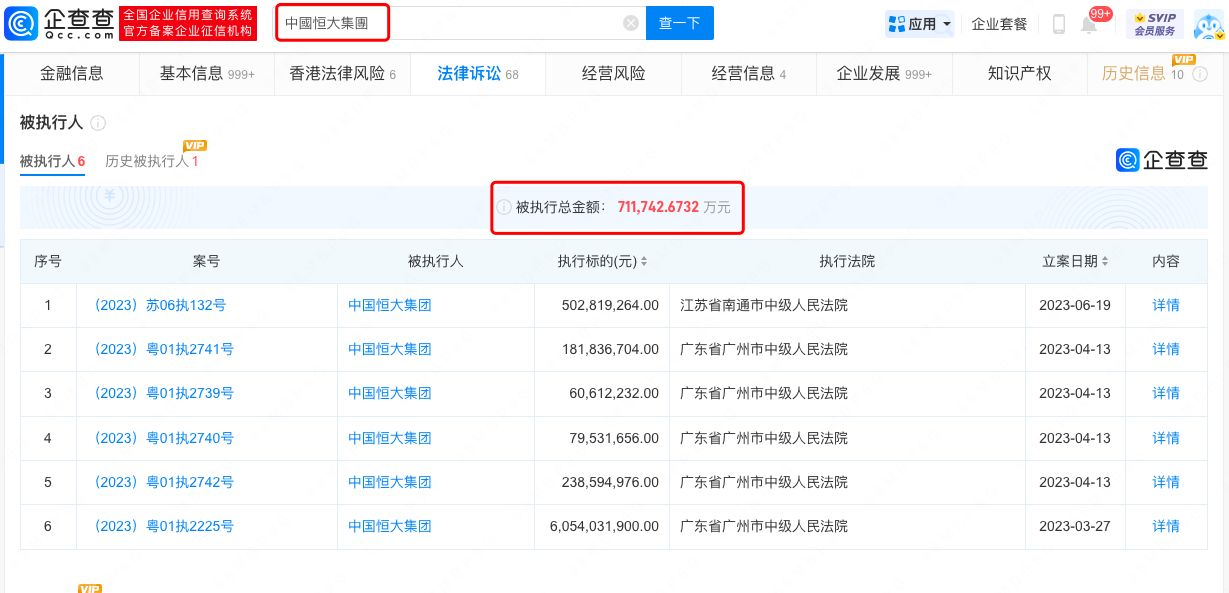The height and width of the screenshot is (593, 1229).
Task: Click the amount 60,612,232.00
Action: click(x=614, y=393)
